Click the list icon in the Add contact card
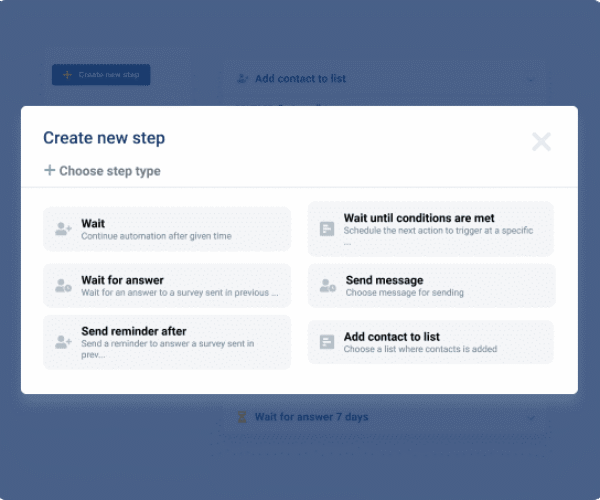 click(x=327, y=342)
